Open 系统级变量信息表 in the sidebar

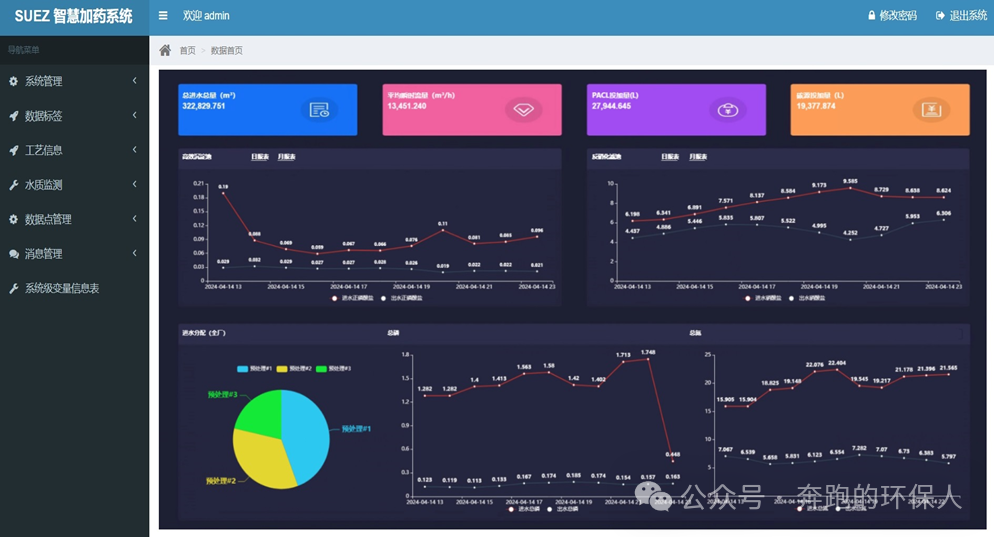coord(61,288)
